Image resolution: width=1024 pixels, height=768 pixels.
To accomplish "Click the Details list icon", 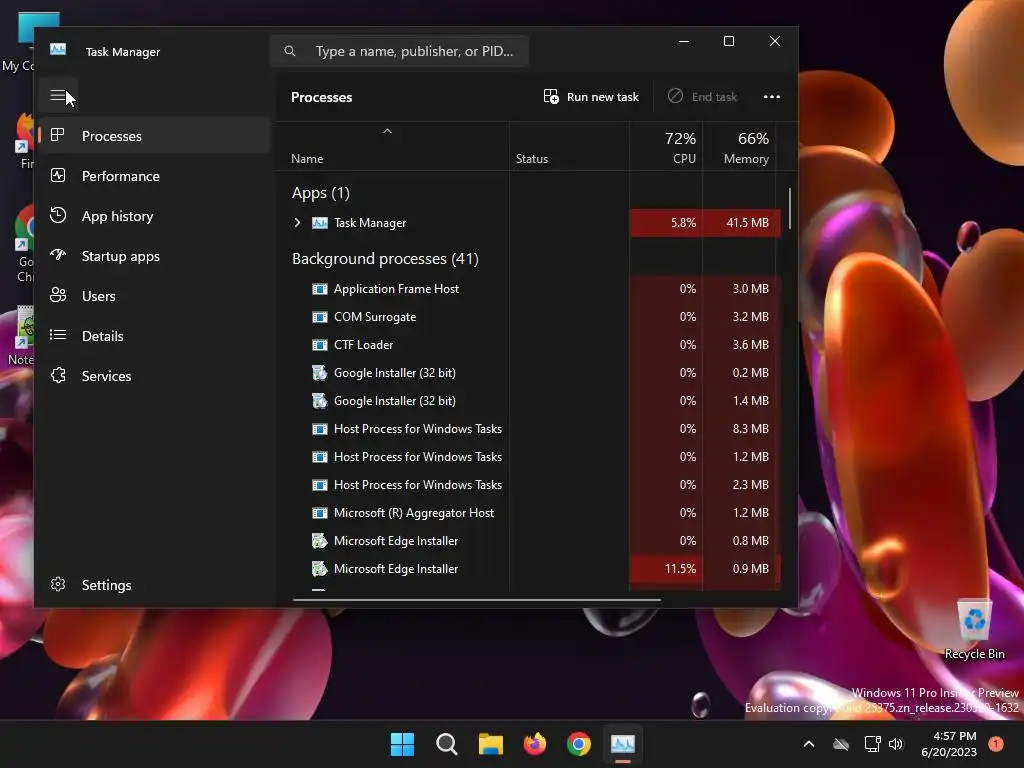I will (58, 335).
